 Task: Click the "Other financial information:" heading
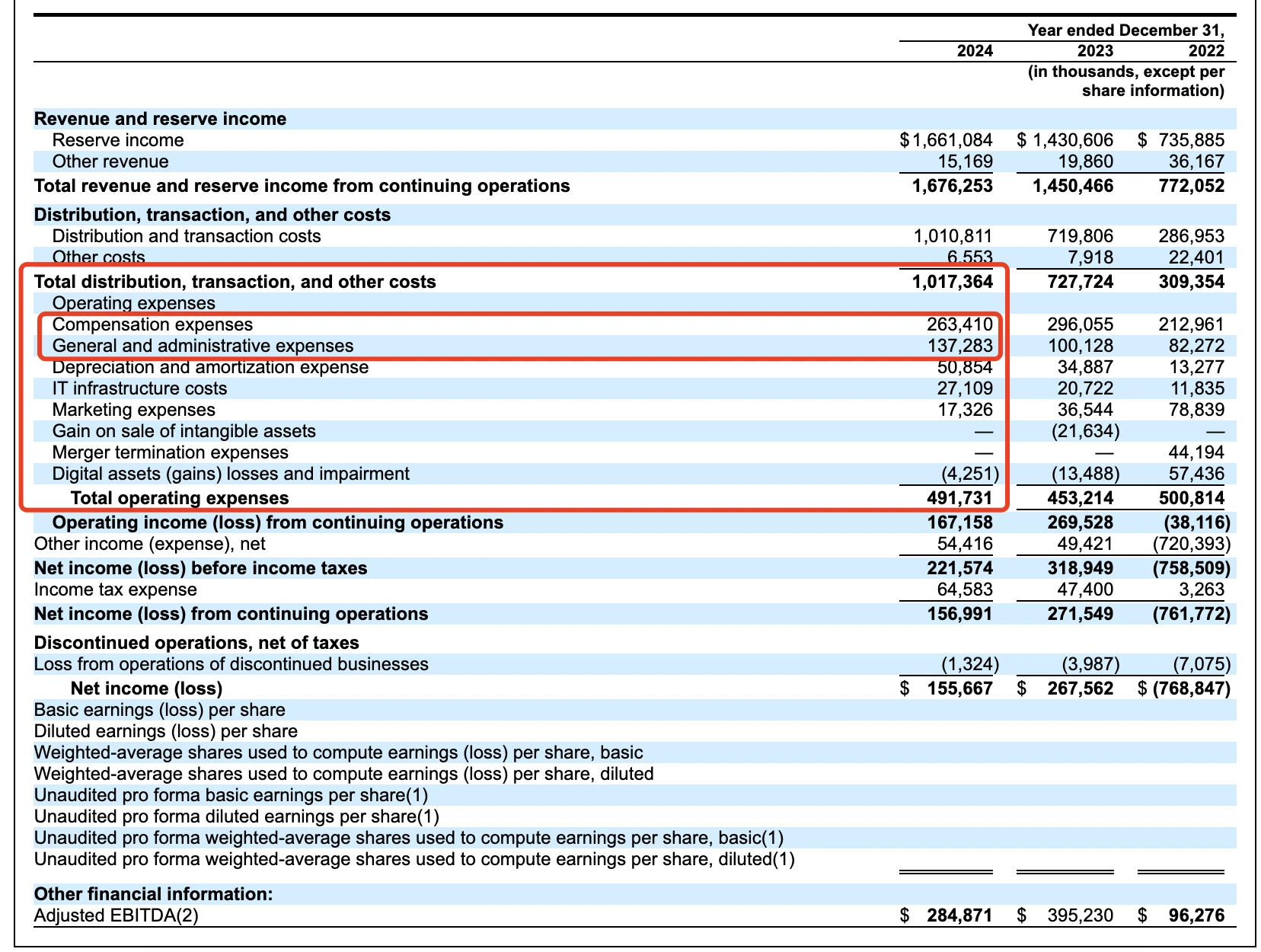point(153,894)
